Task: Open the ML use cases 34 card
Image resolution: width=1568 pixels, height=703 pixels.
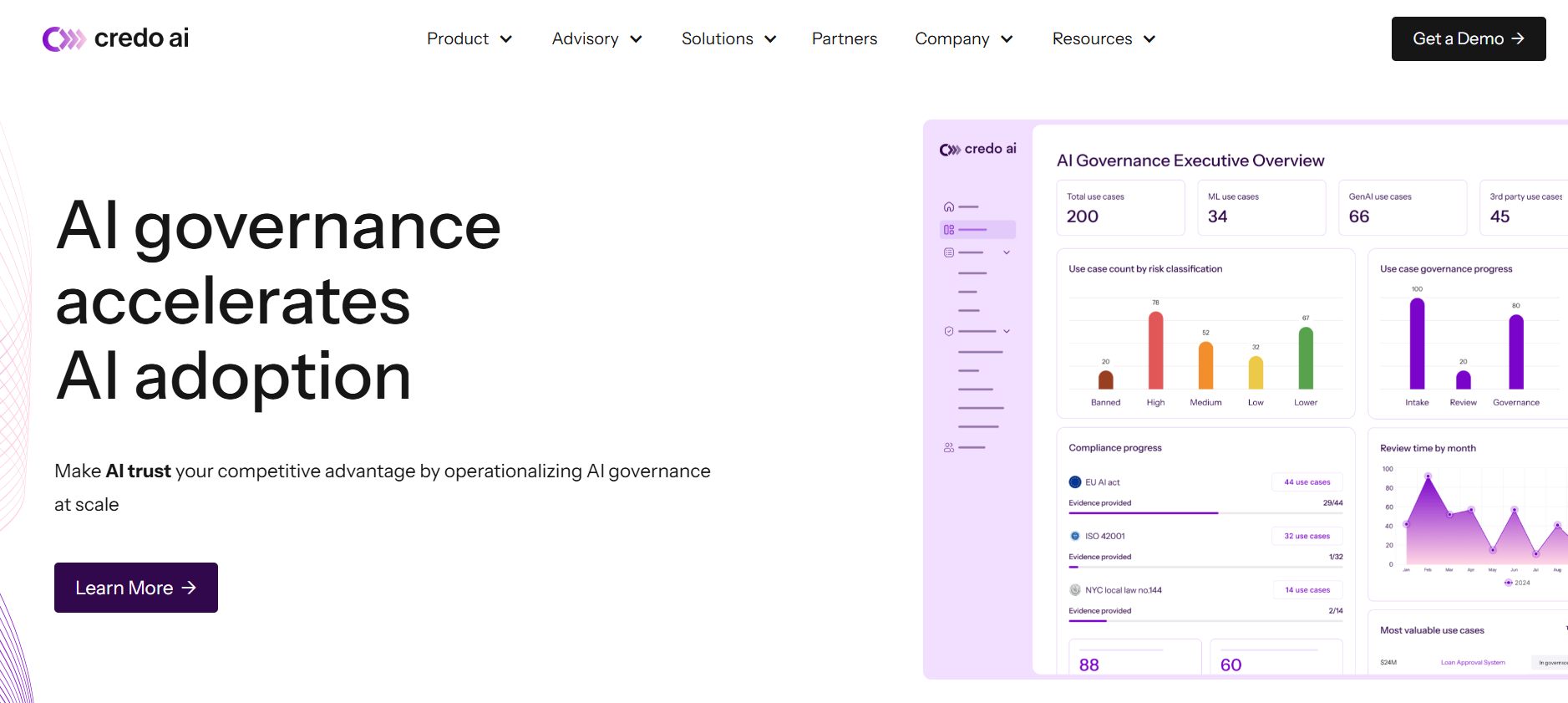Action: tap(1261, 207)
